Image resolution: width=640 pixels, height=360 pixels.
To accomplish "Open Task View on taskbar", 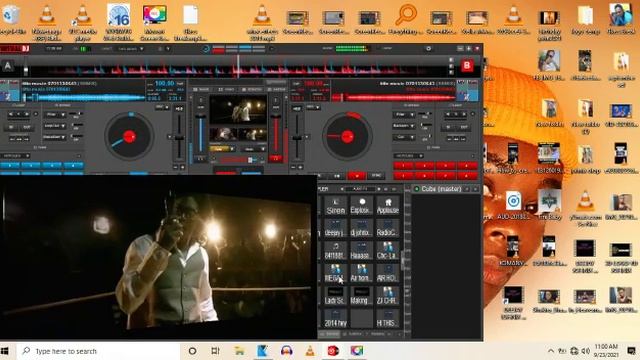I will pyautogui.click(x=215, y=351).
